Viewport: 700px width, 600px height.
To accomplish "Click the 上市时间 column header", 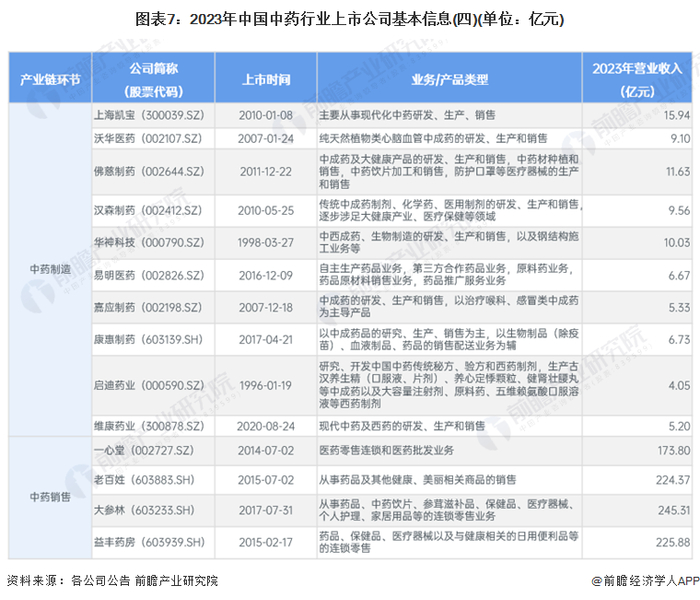I will coord(266,80).
